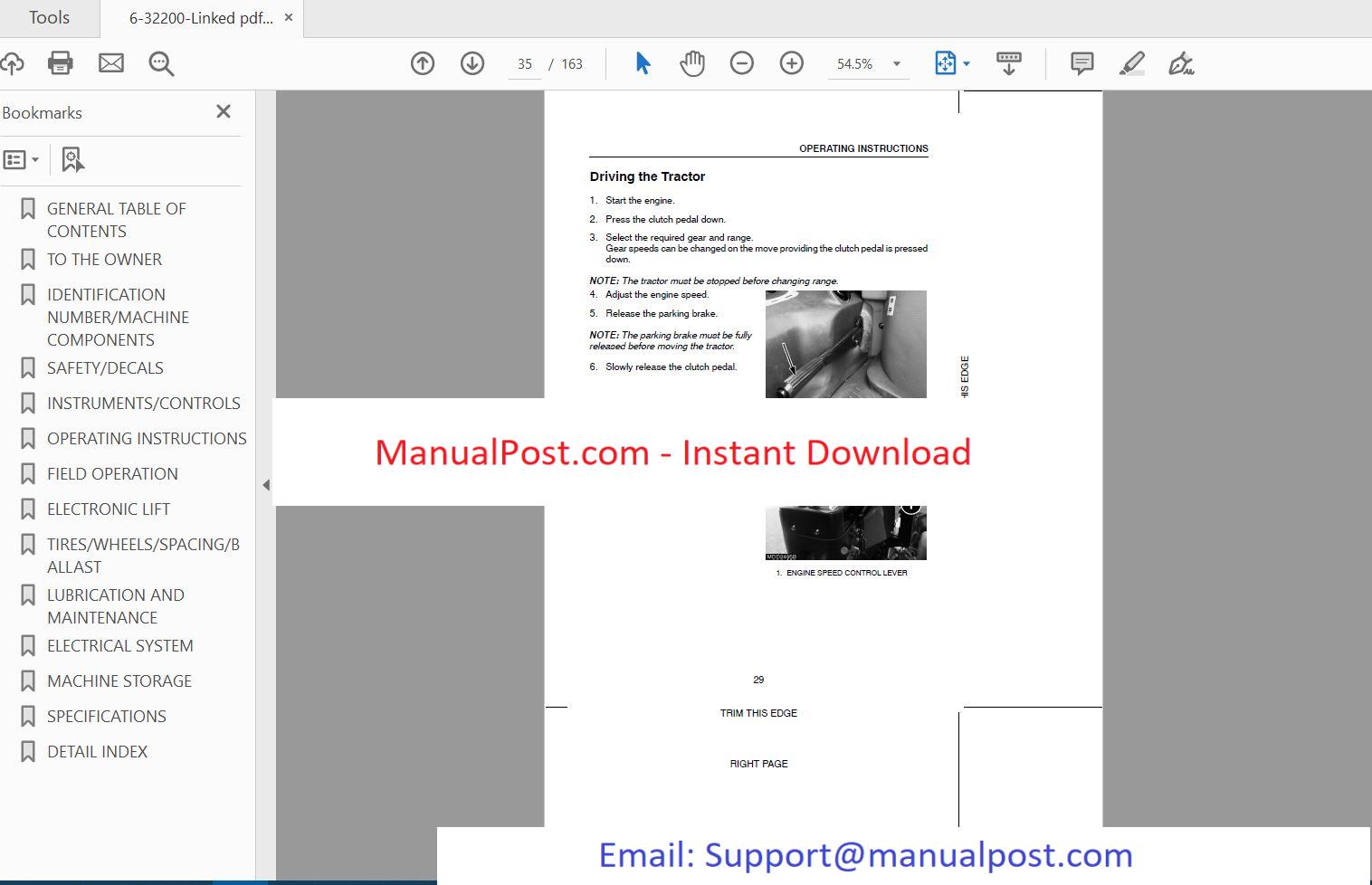The image size is (1372, 885).
Task: Click the page number input field
Action: (525, 64)
